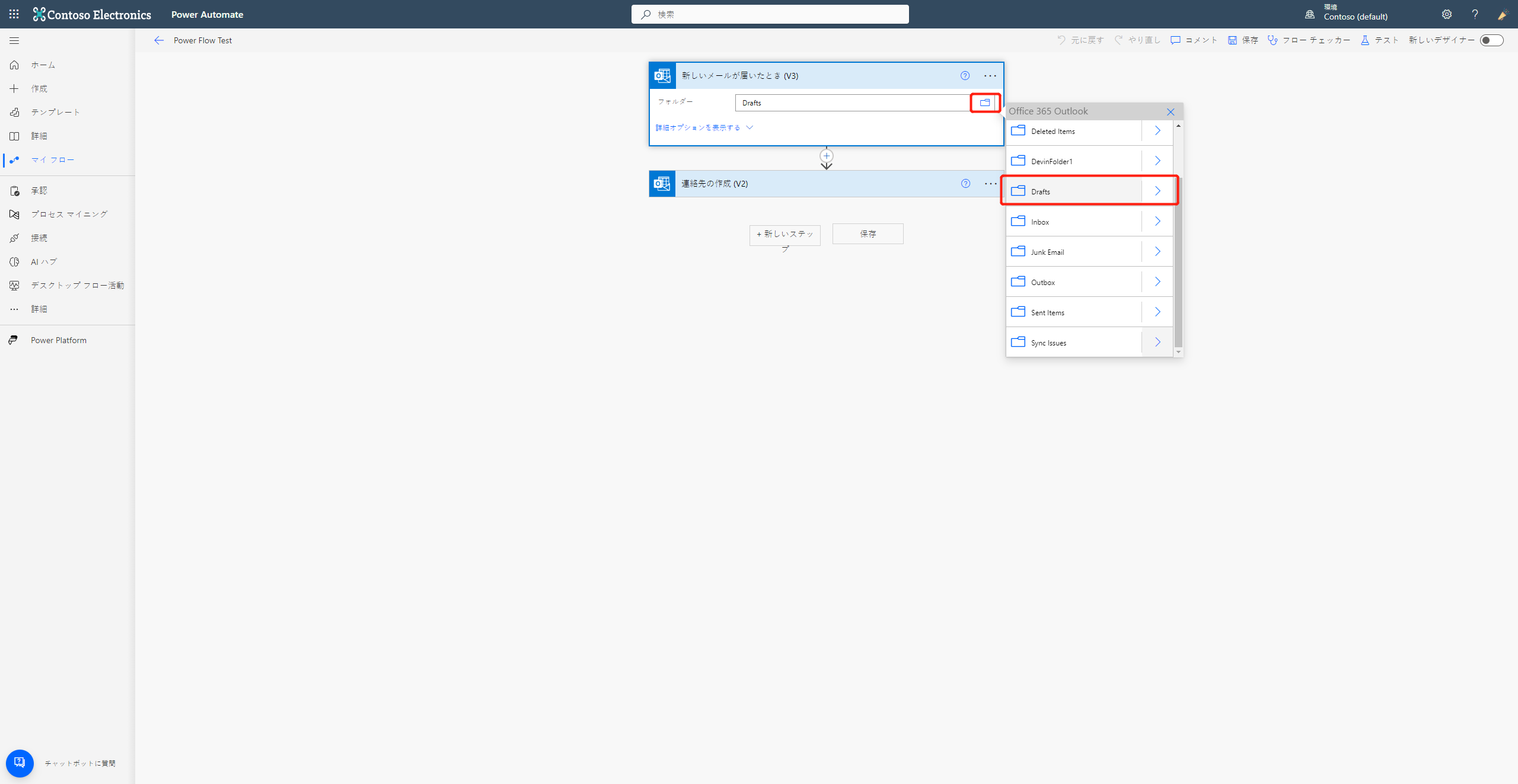Click the Power Automate title link
1518x784 pixels.
pos(207,14)
